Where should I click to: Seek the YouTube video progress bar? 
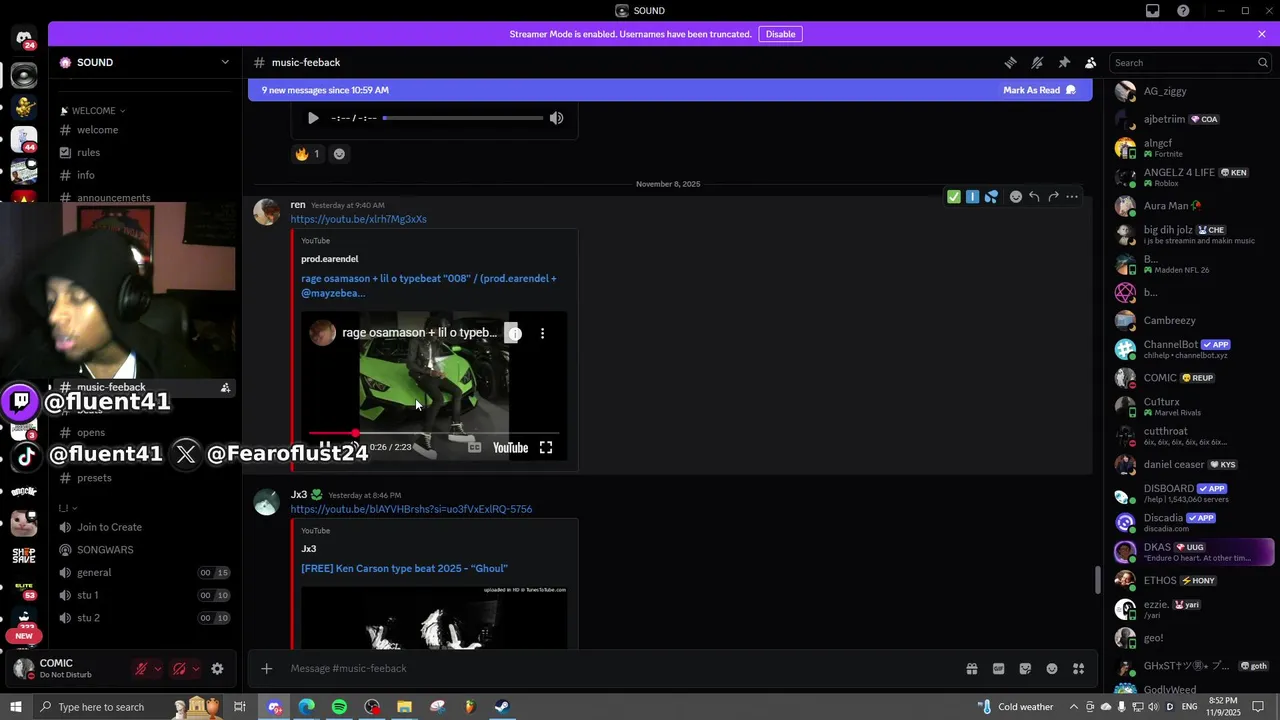[434, 433]
